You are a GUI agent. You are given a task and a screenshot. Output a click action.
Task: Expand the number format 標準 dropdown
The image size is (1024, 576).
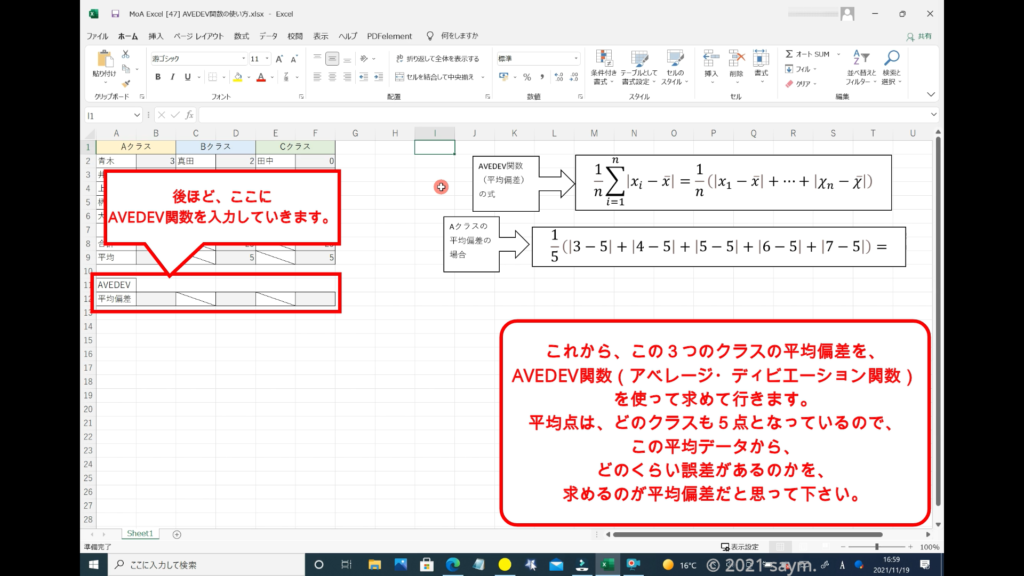point(573,59)
